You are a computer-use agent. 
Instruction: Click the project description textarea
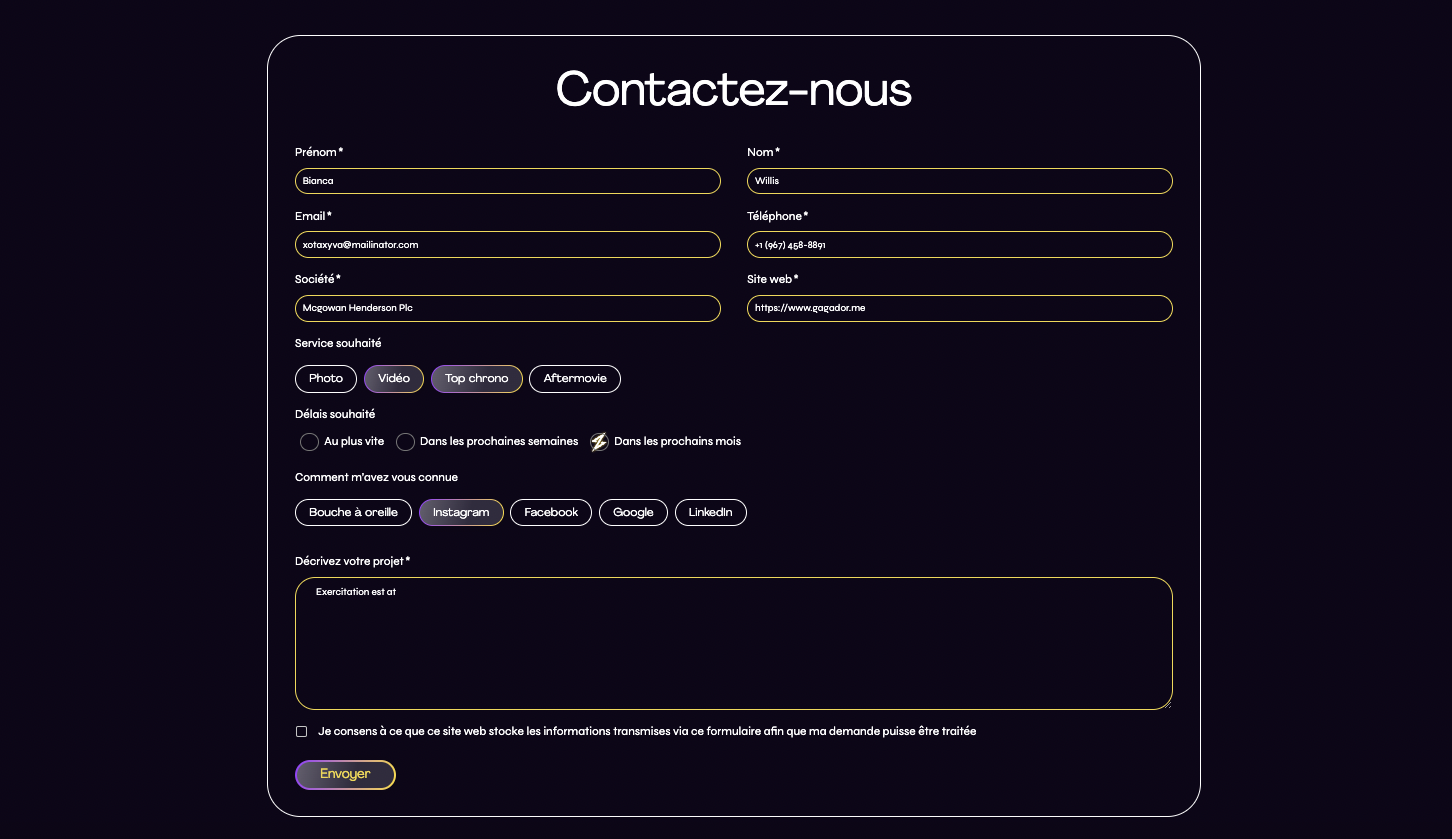(x=734, y=644)
